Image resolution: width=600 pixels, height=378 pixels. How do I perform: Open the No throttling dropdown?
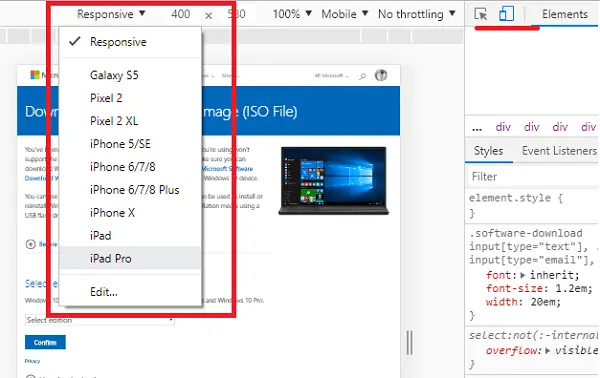point(416,14)
